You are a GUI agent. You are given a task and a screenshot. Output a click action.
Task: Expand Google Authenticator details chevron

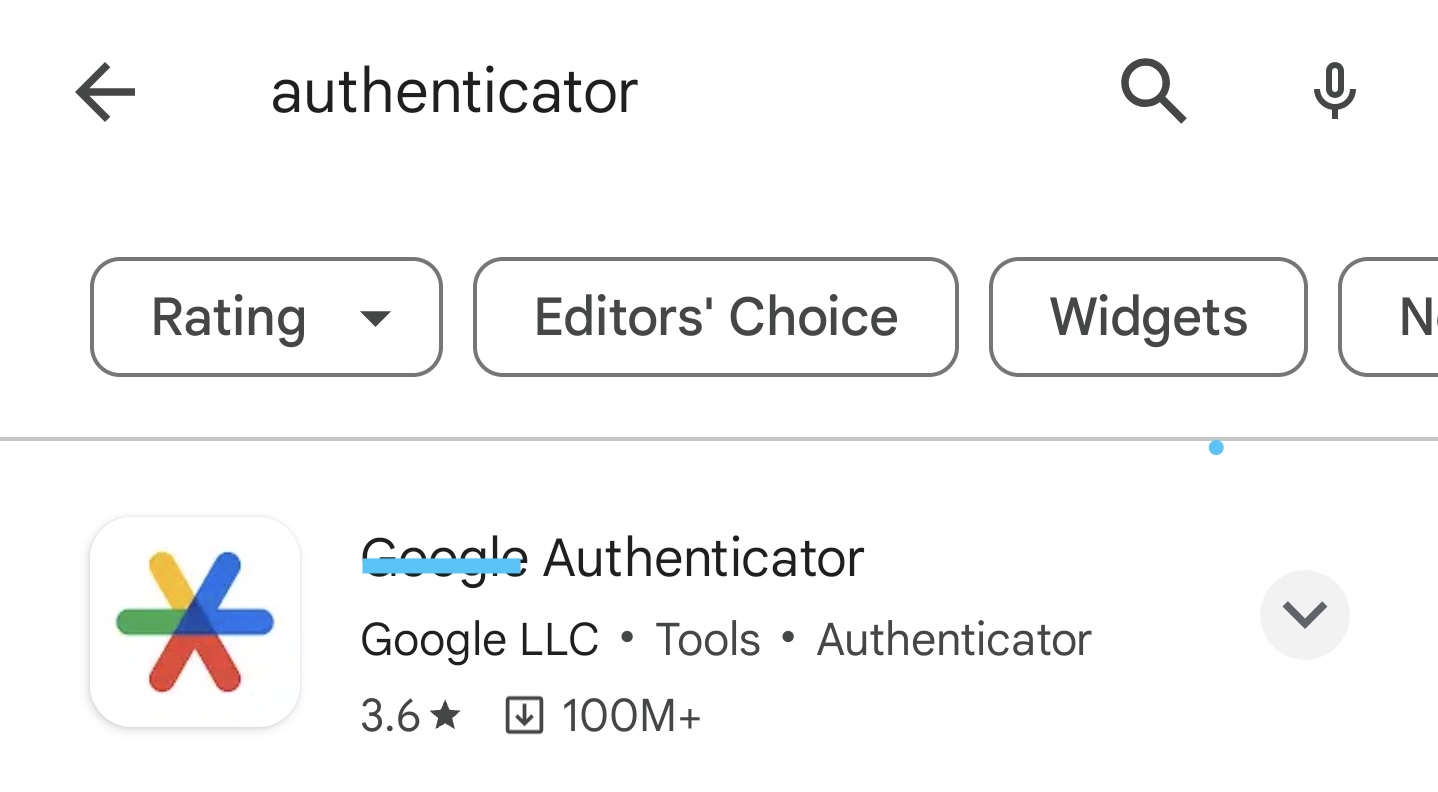pos(1304,615)
